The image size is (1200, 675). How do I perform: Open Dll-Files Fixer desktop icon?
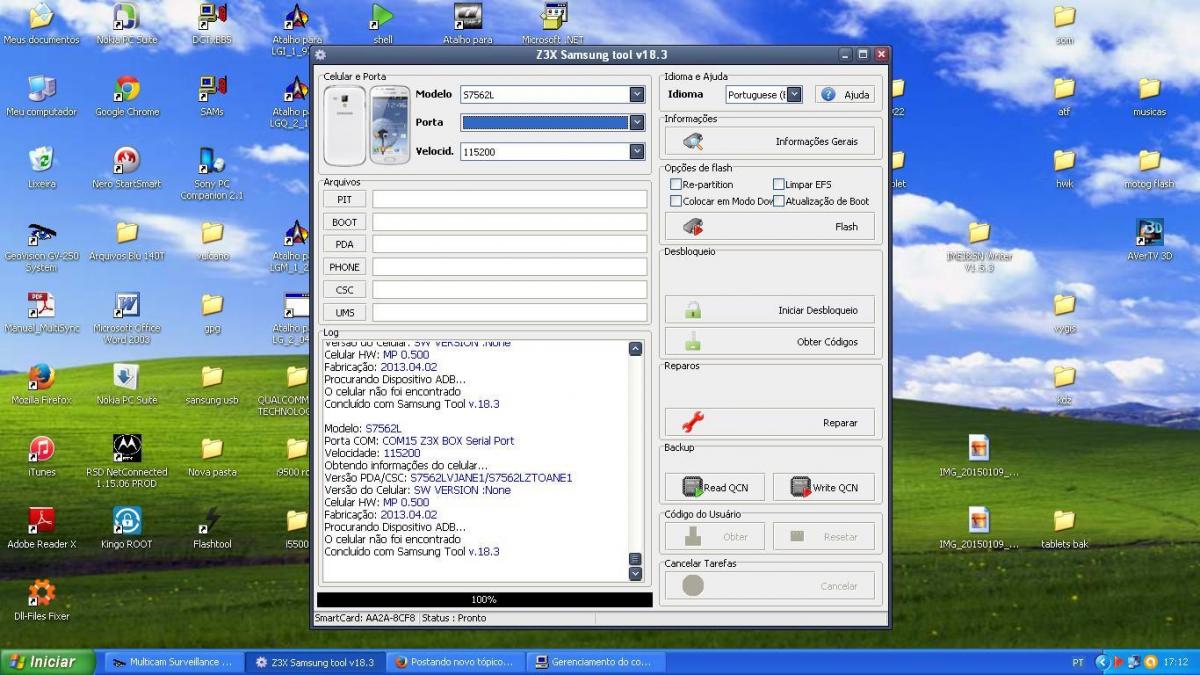[x=41, y=600]
